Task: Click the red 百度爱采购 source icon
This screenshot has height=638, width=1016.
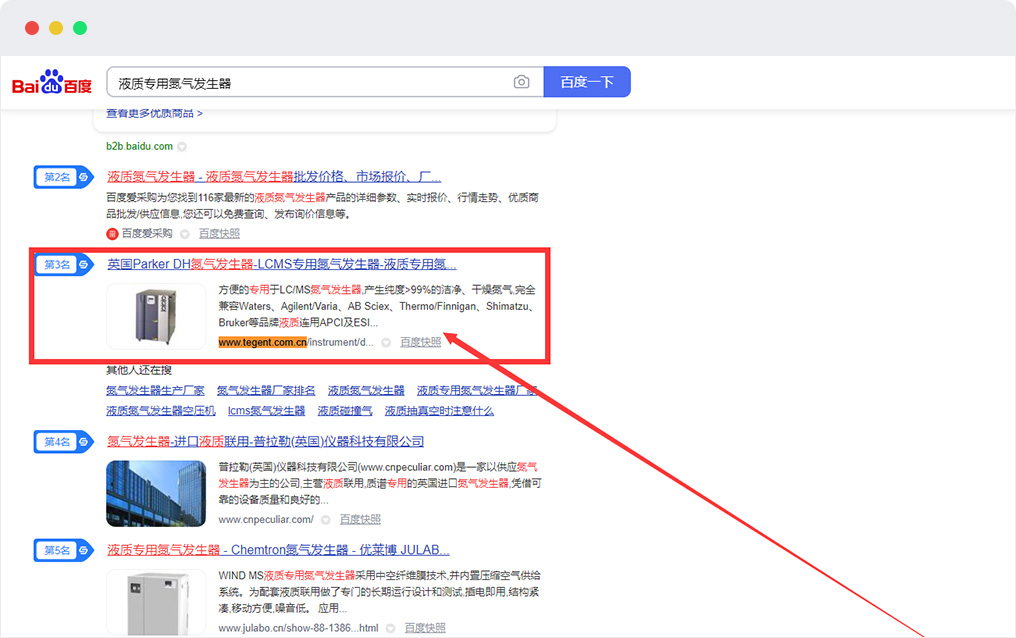Action: (x=112, y=234)
